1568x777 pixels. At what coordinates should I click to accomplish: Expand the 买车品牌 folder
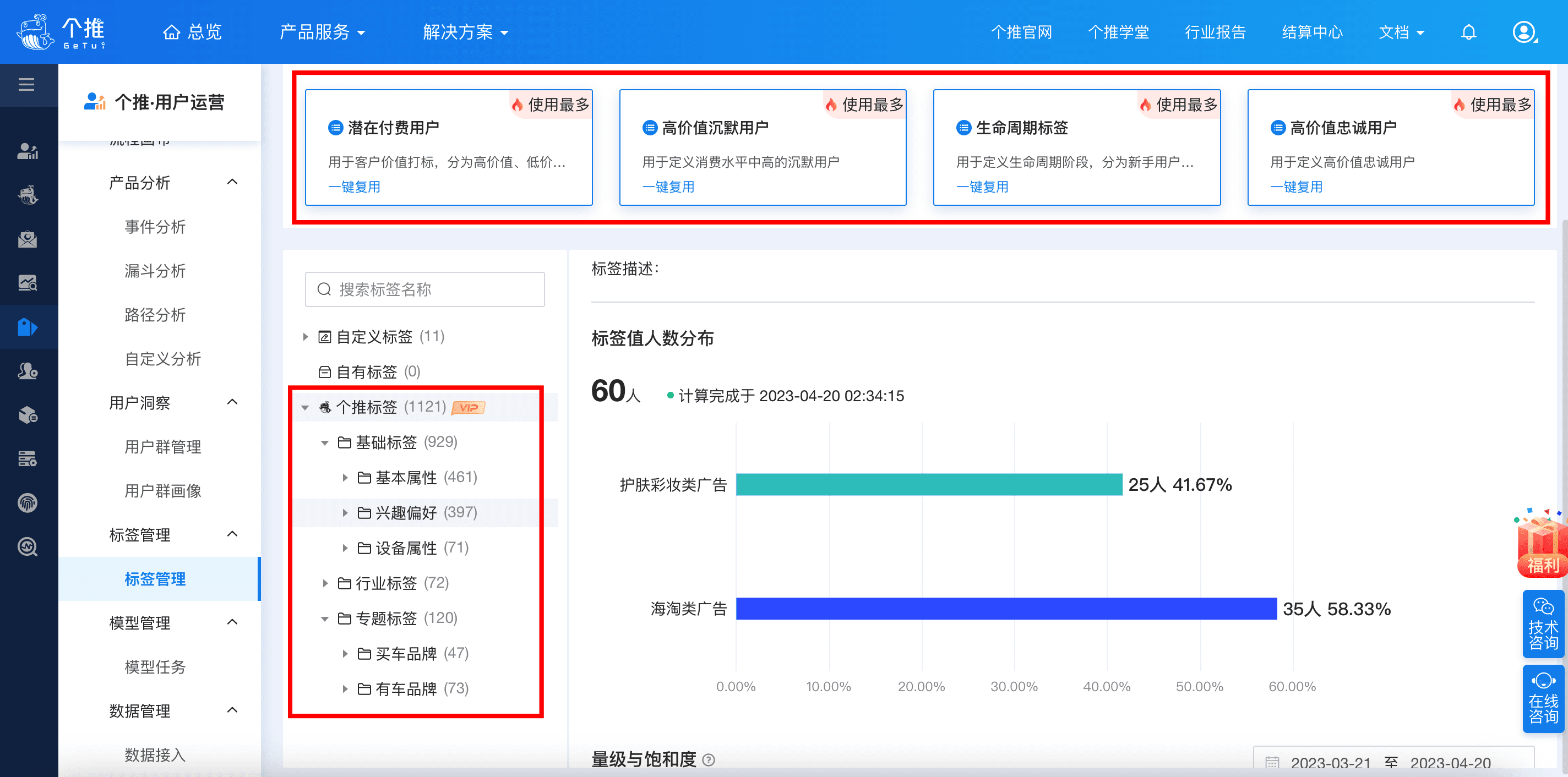point(345,654)
